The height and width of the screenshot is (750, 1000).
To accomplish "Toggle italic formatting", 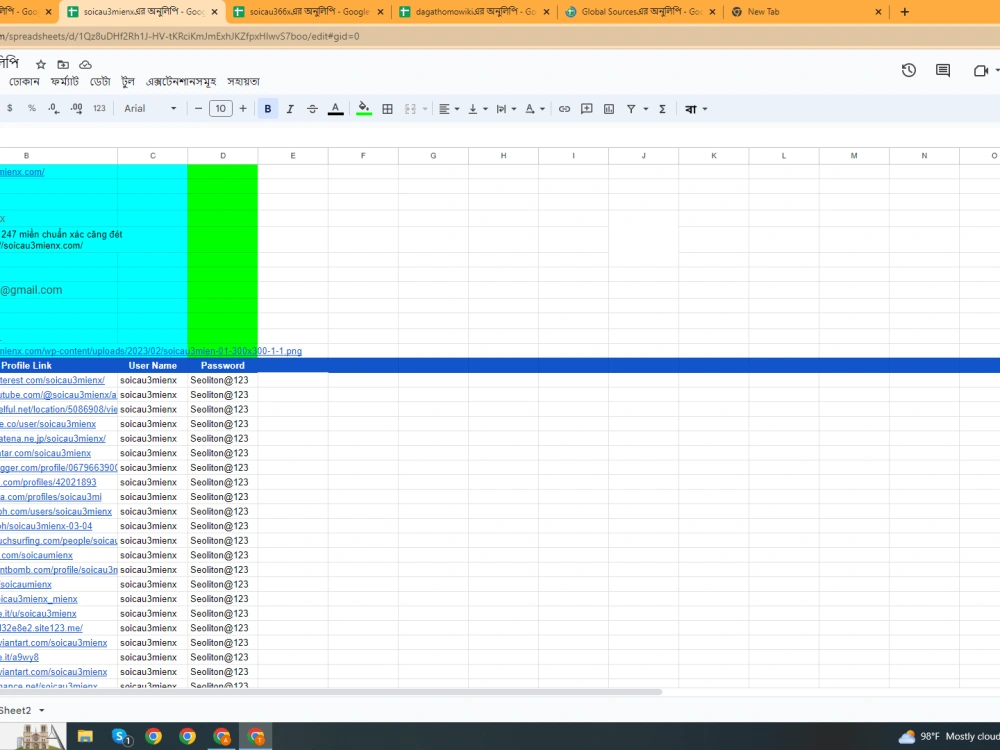I will 290,109.
